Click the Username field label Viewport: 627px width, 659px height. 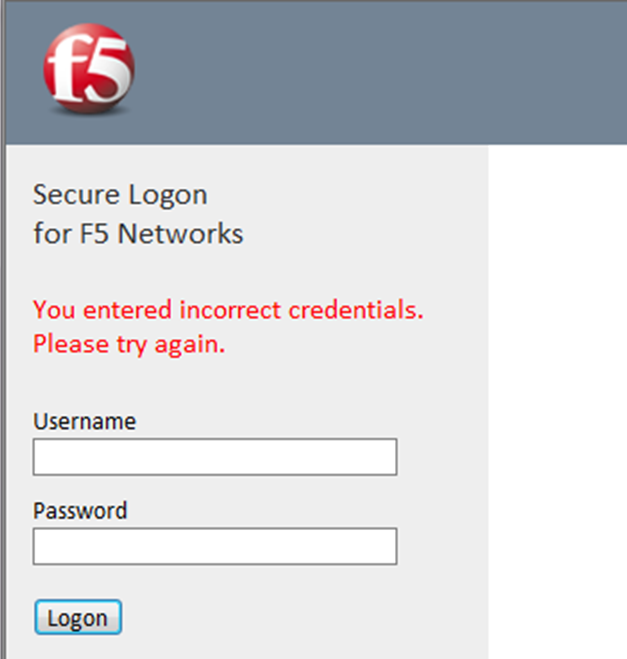[x=84, y=421]
